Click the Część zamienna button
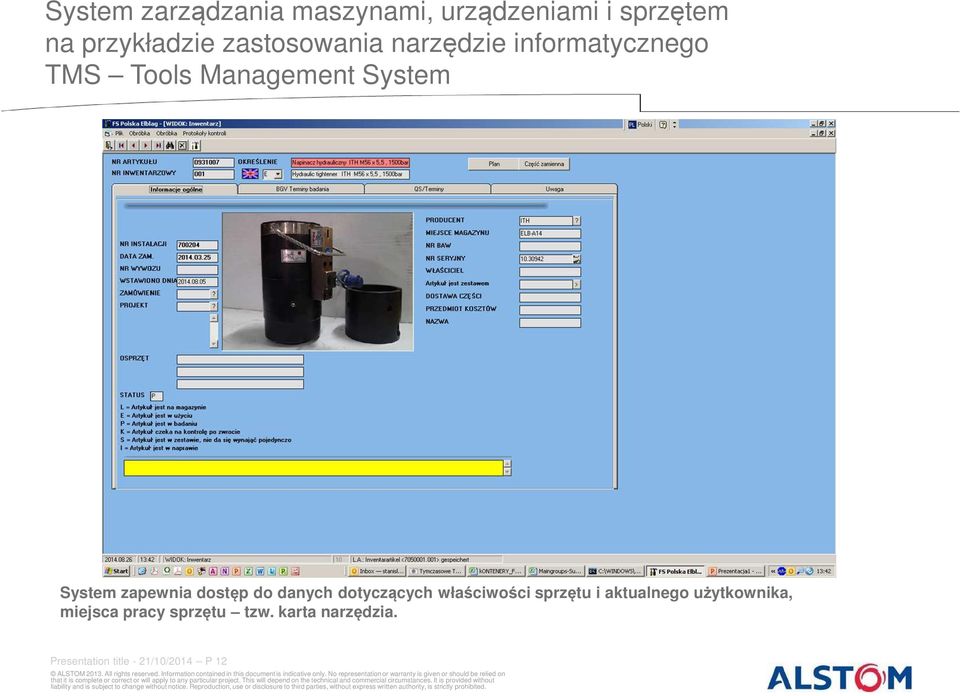This screenshot has width=960, height=696. pyautogui.click(x=544, y=164)
